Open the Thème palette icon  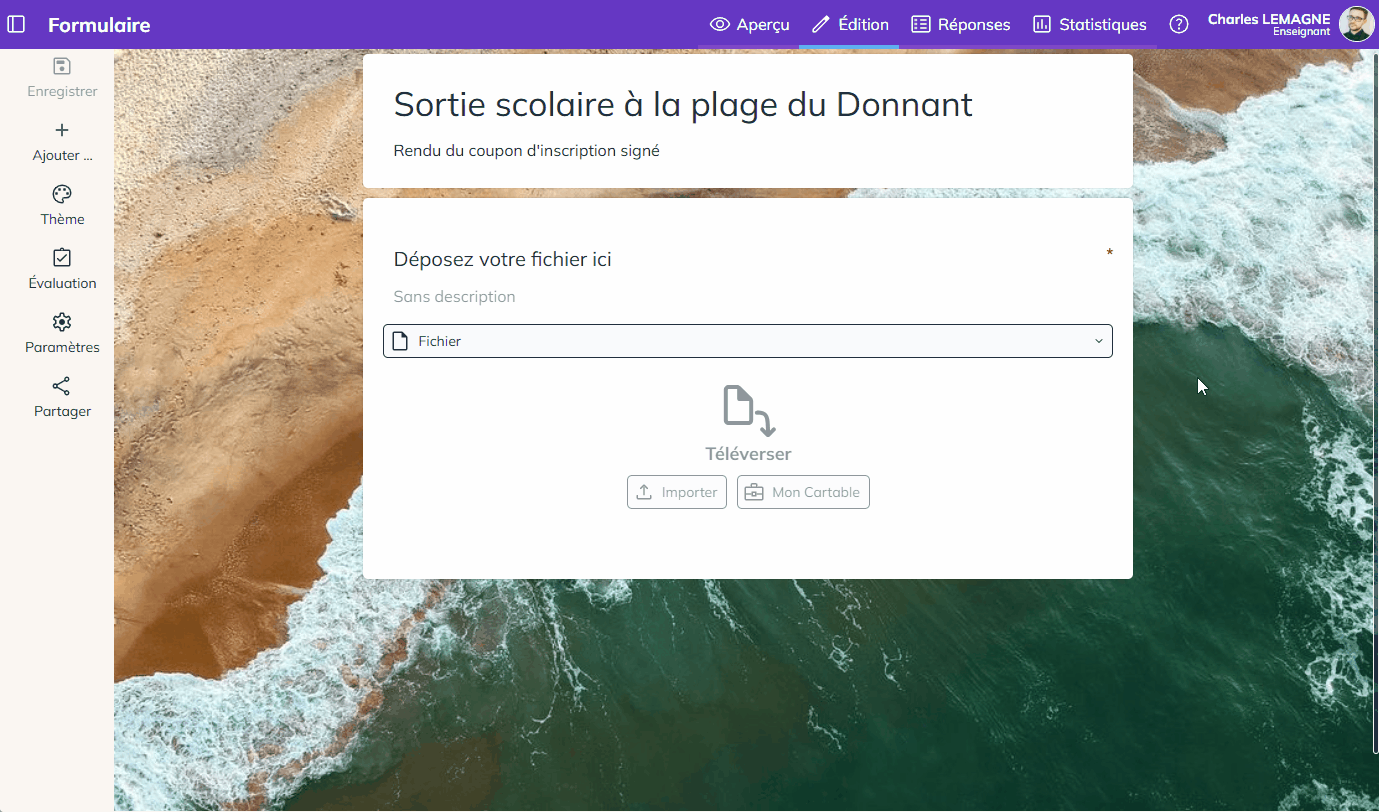point(62,194)
